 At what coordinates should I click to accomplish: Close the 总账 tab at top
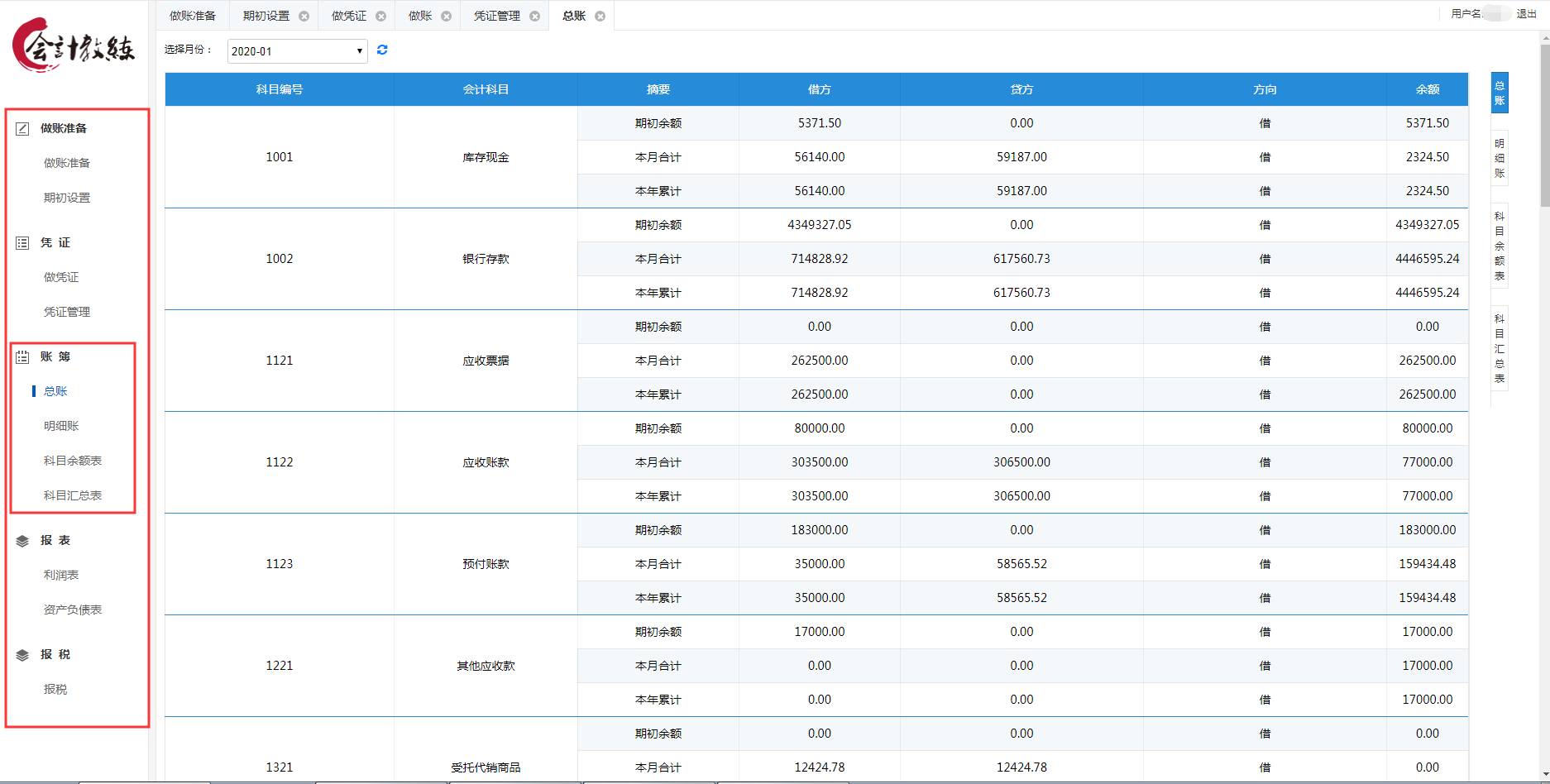pyautogui.click(x=600, y=17)
